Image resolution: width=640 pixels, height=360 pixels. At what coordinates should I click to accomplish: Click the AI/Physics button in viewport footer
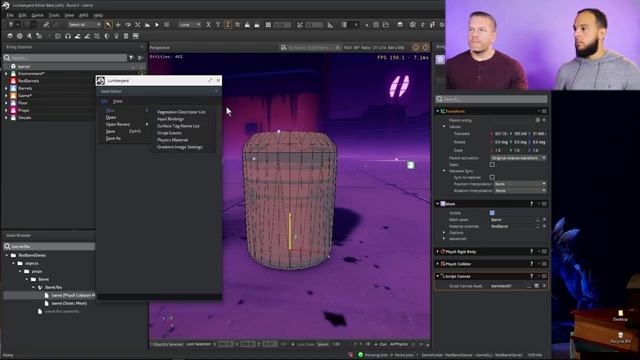(398, 344)
